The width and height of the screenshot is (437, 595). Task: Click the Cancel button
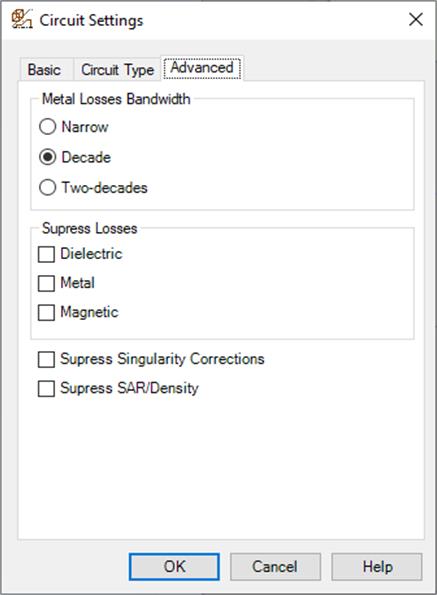(x=275, y=567)
